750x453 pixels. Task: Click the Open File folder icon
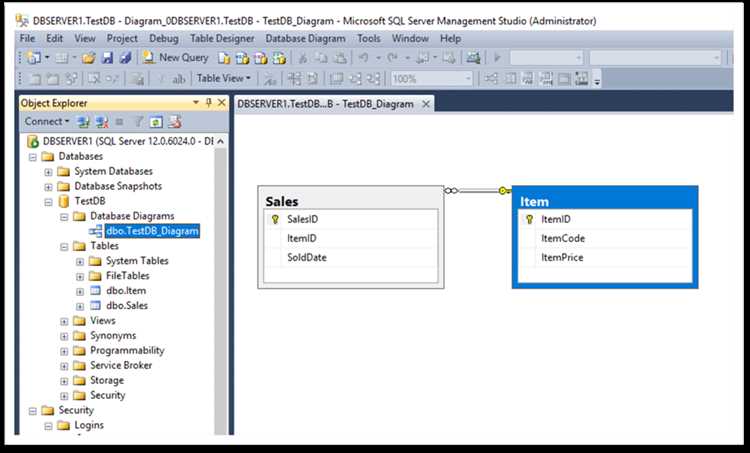[x=88, y=58]
